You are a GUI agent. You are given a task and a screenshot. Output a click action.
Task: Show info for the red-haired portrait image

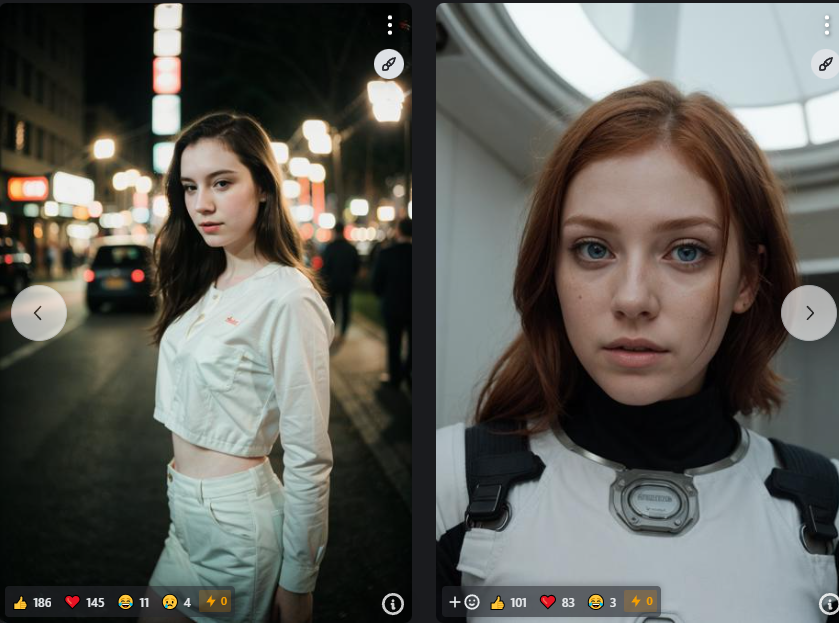(828, 603)
